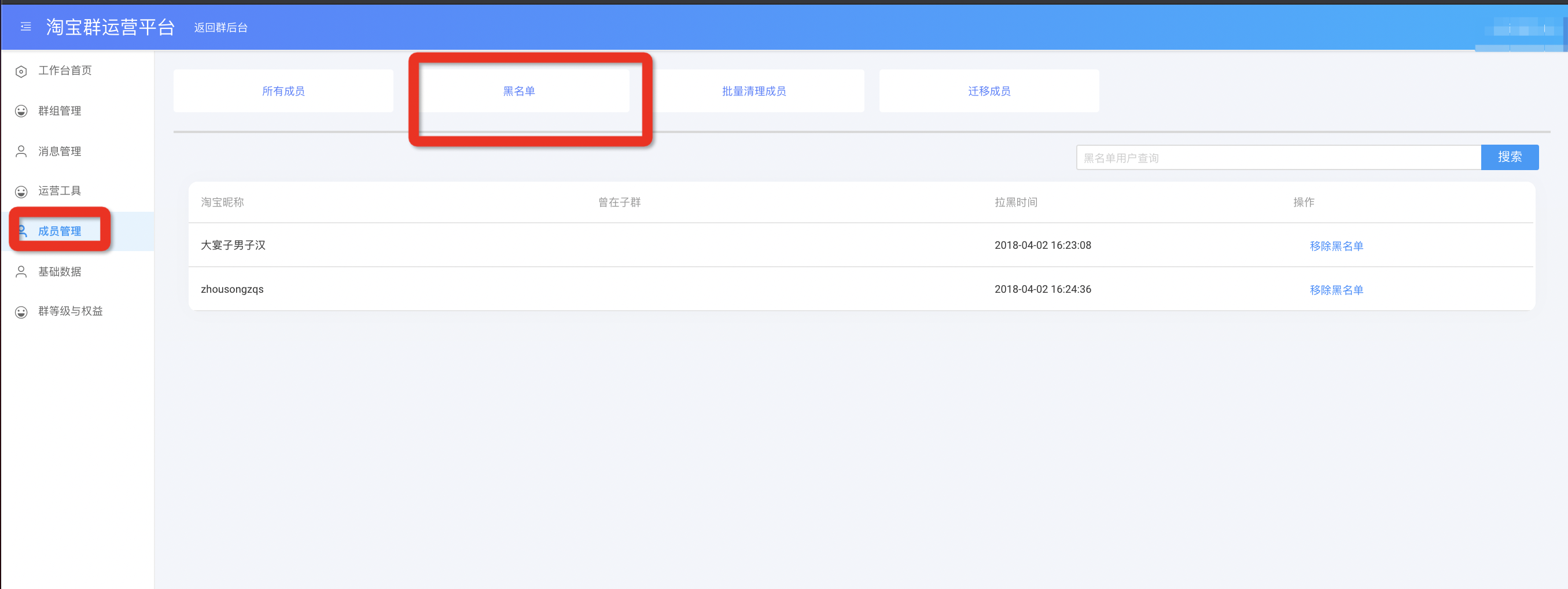This screenshot has height=589, width=1568.
Task: Click the timestamp 2018-04-02 16:24:36
Action: (x=1043, y=289)
